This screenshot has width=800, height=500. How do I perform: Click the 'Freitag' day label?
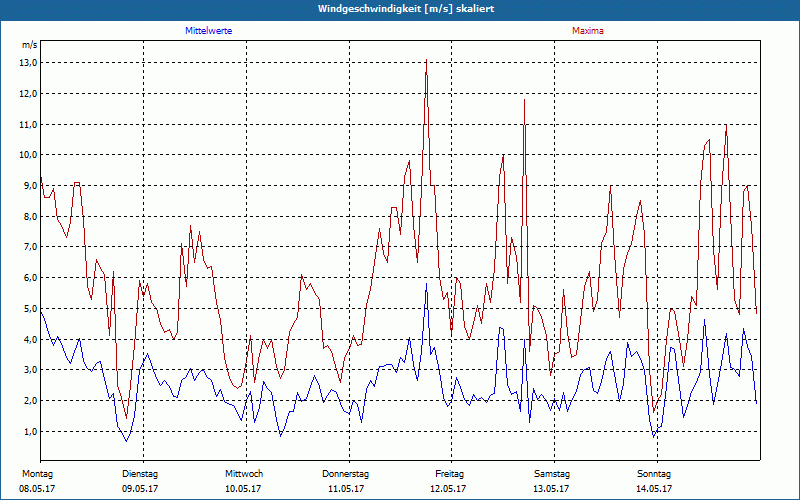pyautogui.click(x=449, y=474)
